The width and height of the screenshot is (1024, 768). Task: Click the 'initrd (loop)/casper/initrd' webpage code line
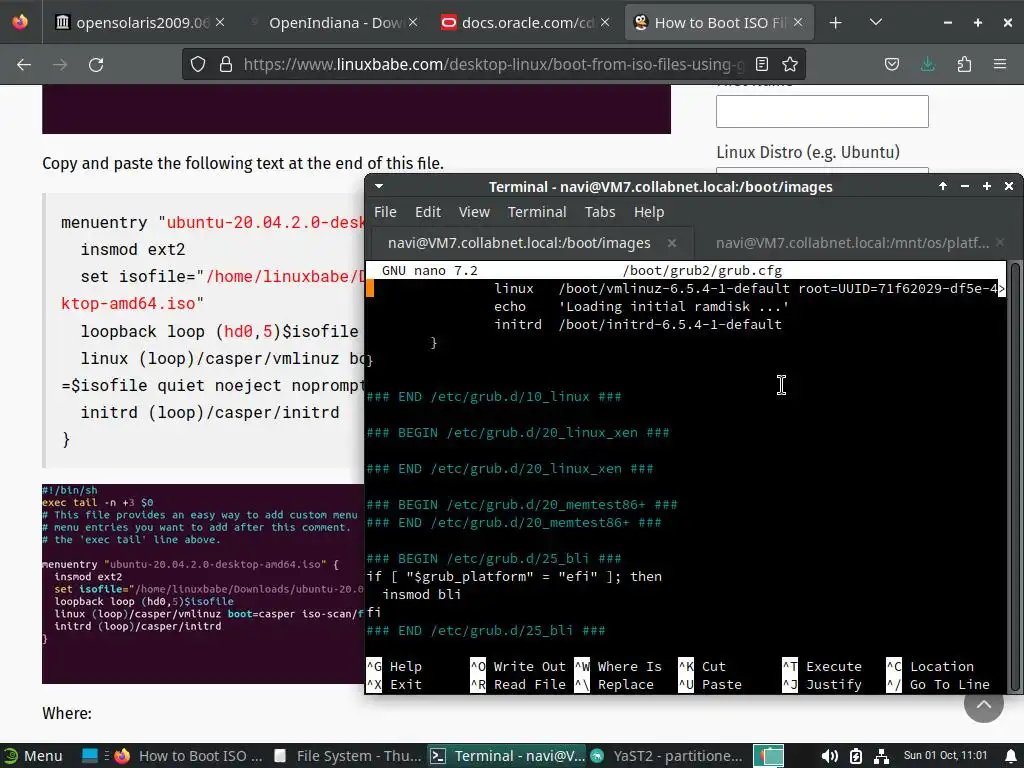coord(210,413)
